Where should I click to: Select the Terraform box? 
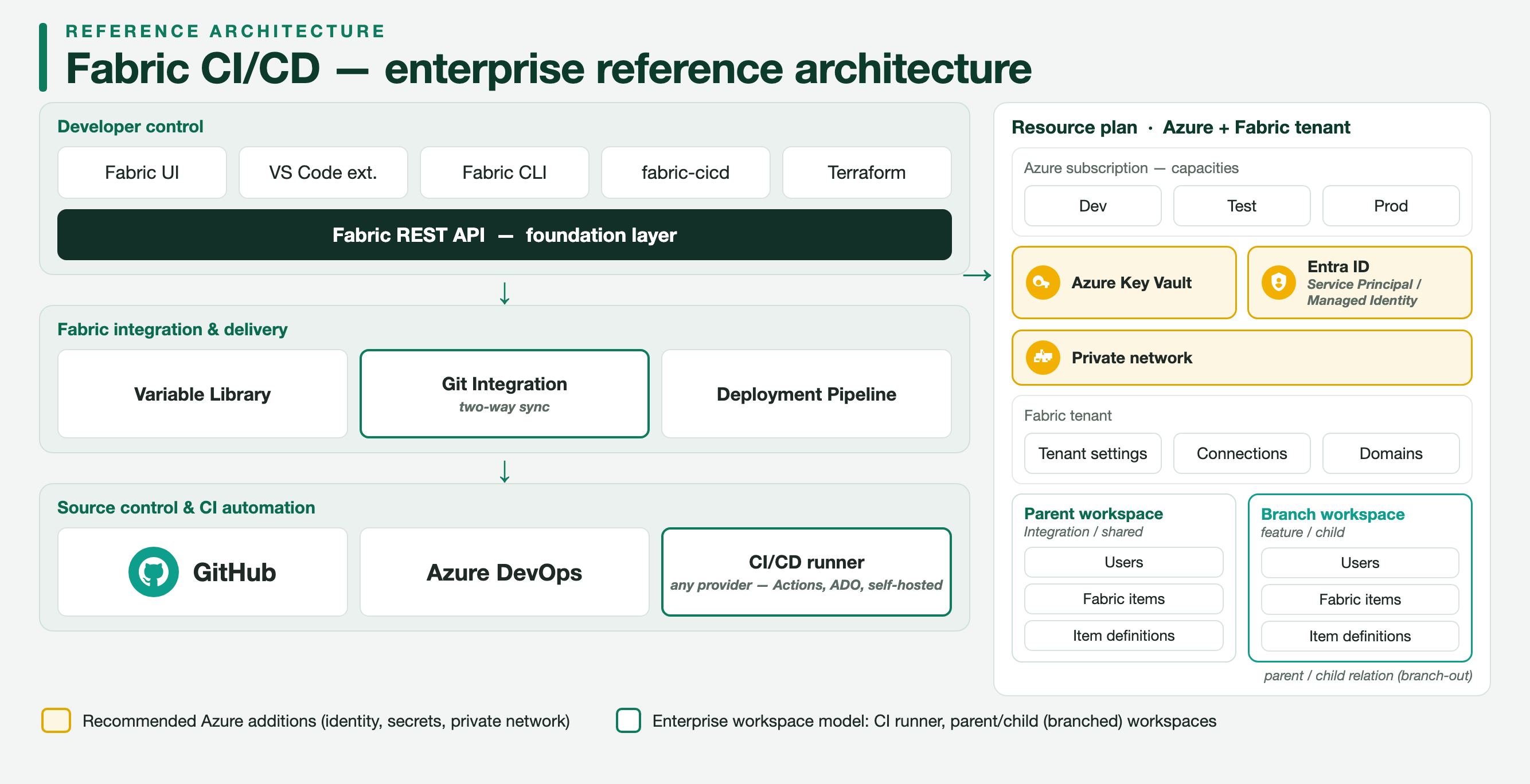[x=867, y=173]
